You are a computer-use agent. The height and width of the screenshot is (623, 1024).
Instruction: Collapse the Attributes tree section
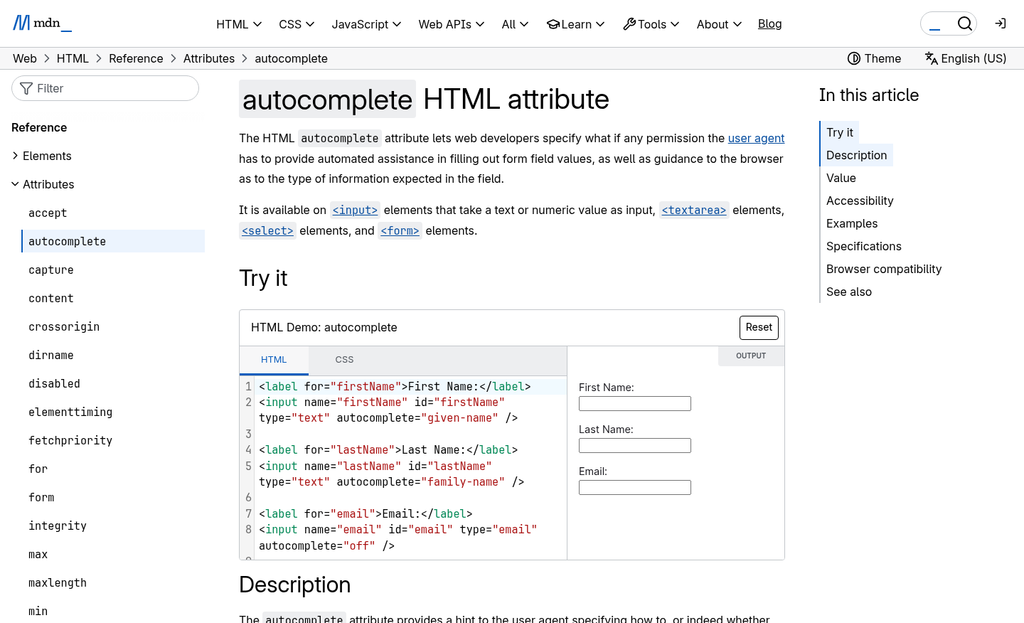tap(43, 184)
